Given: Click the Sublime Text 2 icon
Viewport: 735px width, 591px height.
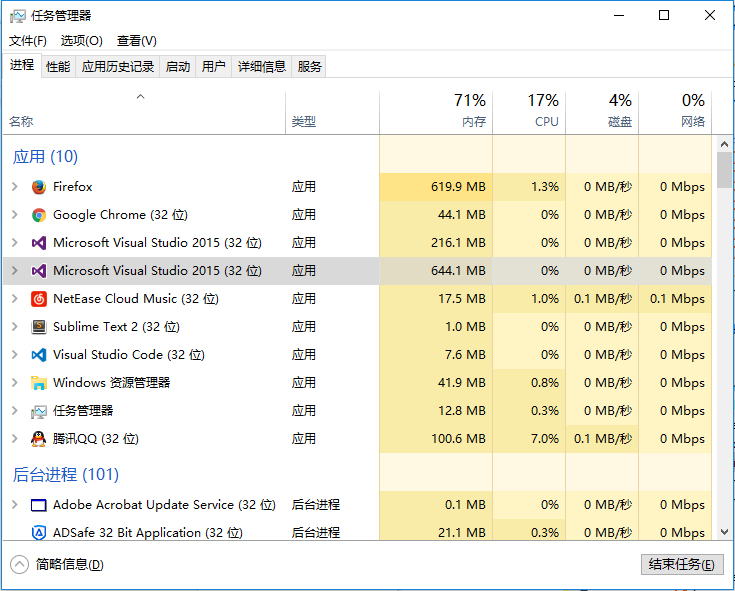Looking at the screenshot, I should 38,327.
